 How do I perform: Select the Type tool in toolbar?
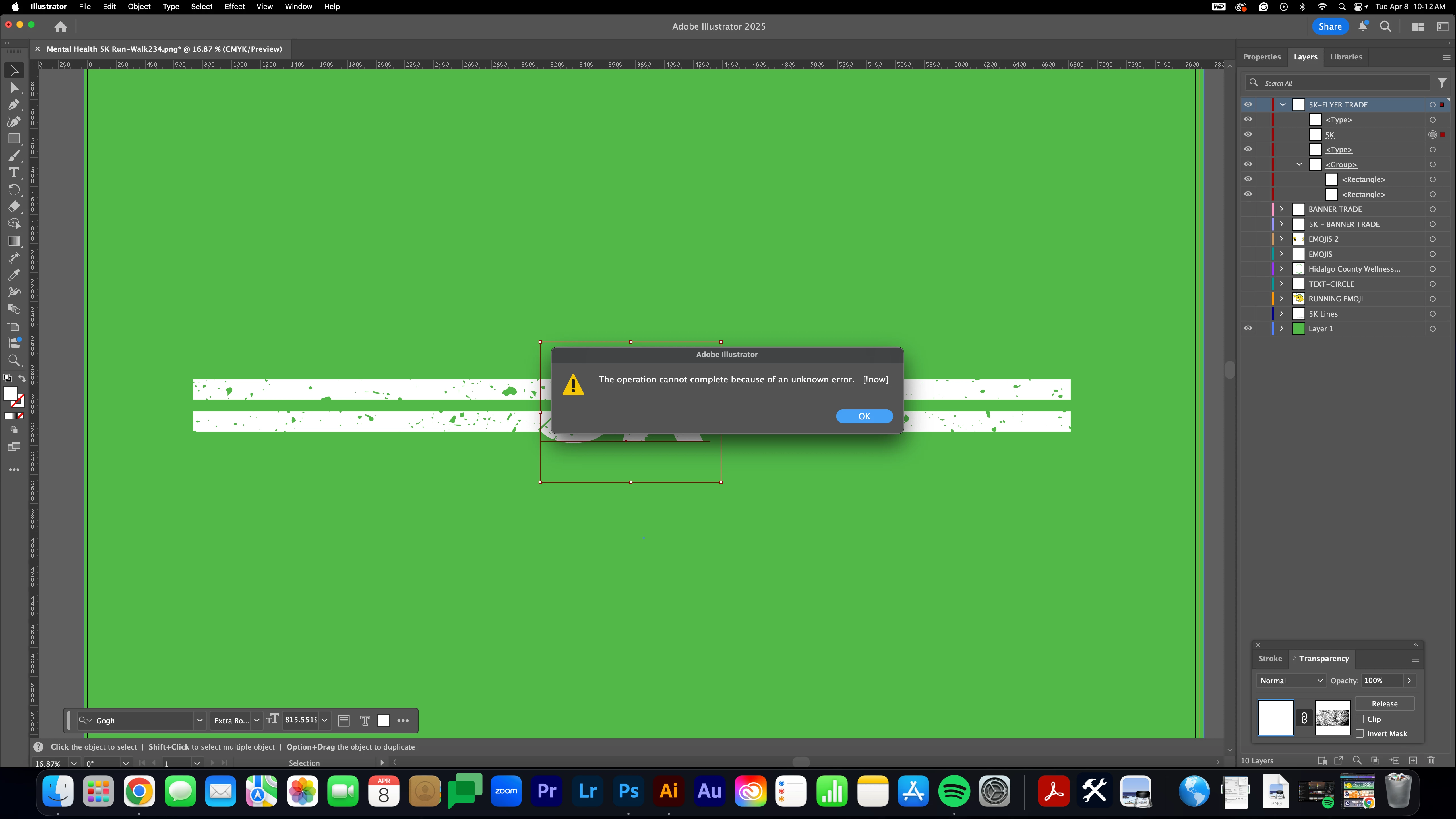[14, 172]
